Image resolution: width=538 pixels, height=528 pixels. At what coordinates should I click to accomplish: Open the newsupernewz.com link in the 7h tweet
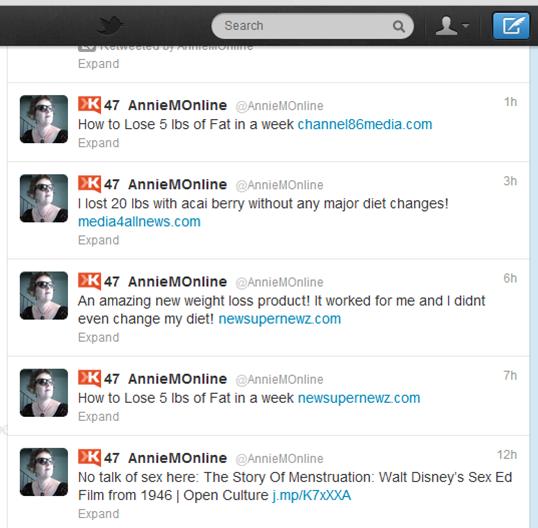click(359, 398)
